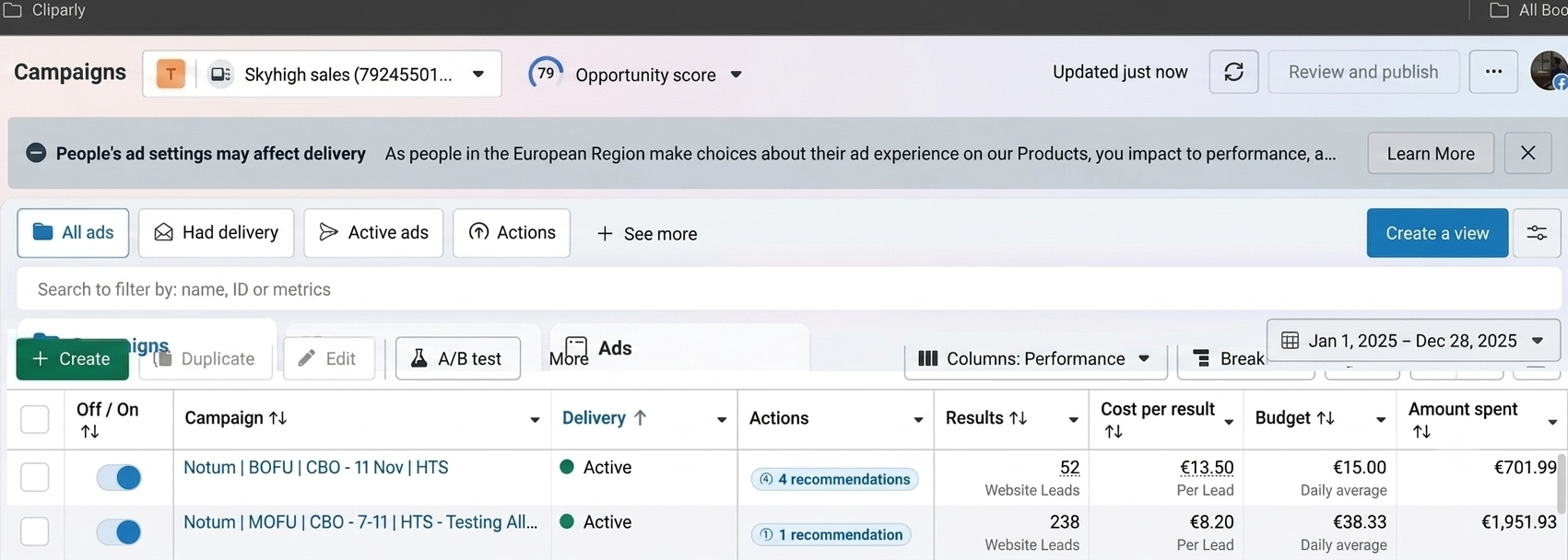1568x560 pixels.
Task: Click the Ads tab icon
Action: tap(576, 348)
